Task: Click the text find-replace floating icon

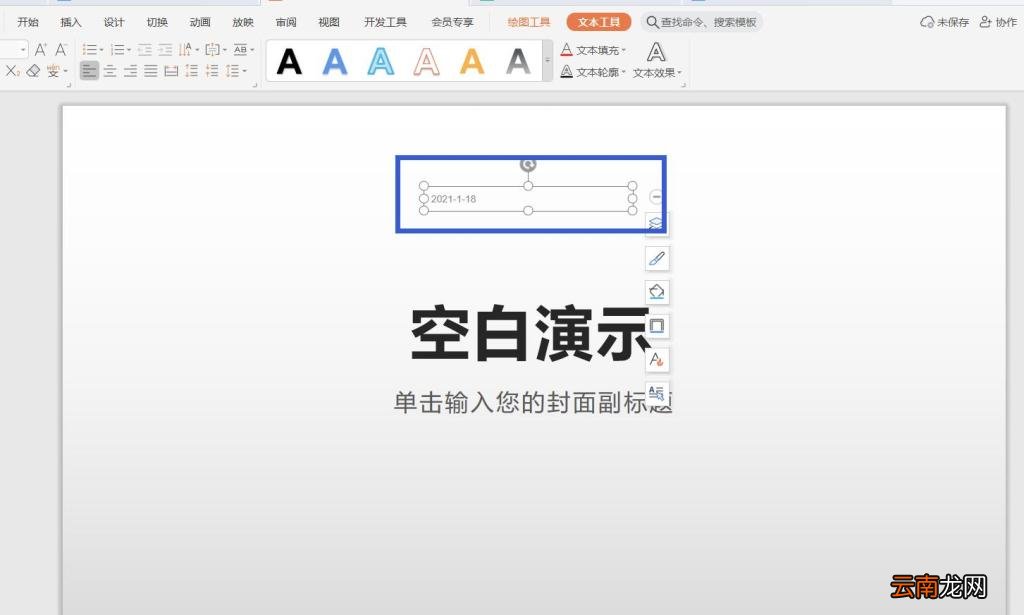Action: tap(656, 393)
